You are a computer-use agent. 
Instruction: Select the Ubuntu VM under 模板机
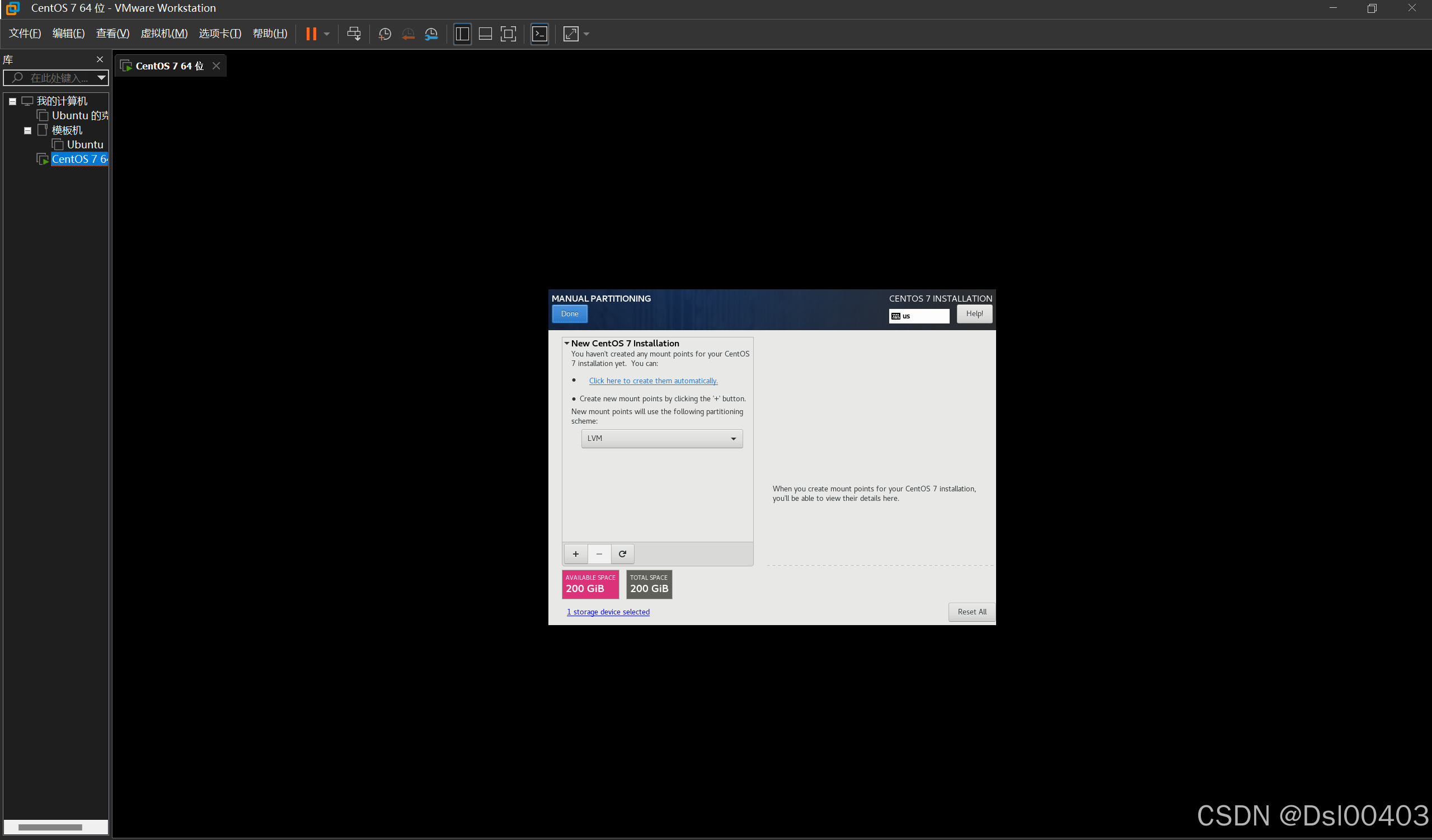[x=85, y=144]
